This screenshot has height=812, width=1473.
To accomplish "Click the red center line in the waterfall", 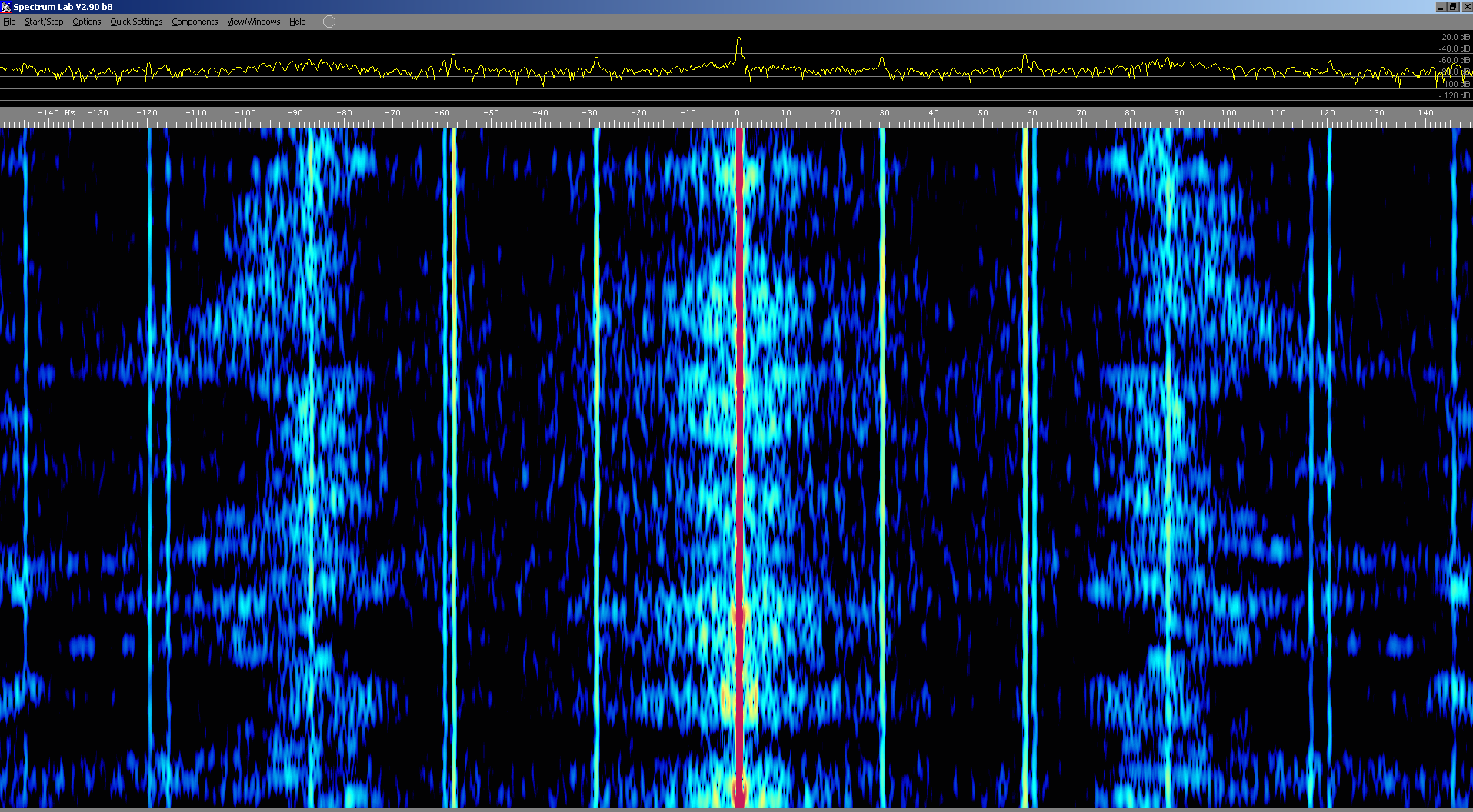I will coord(740,461).
